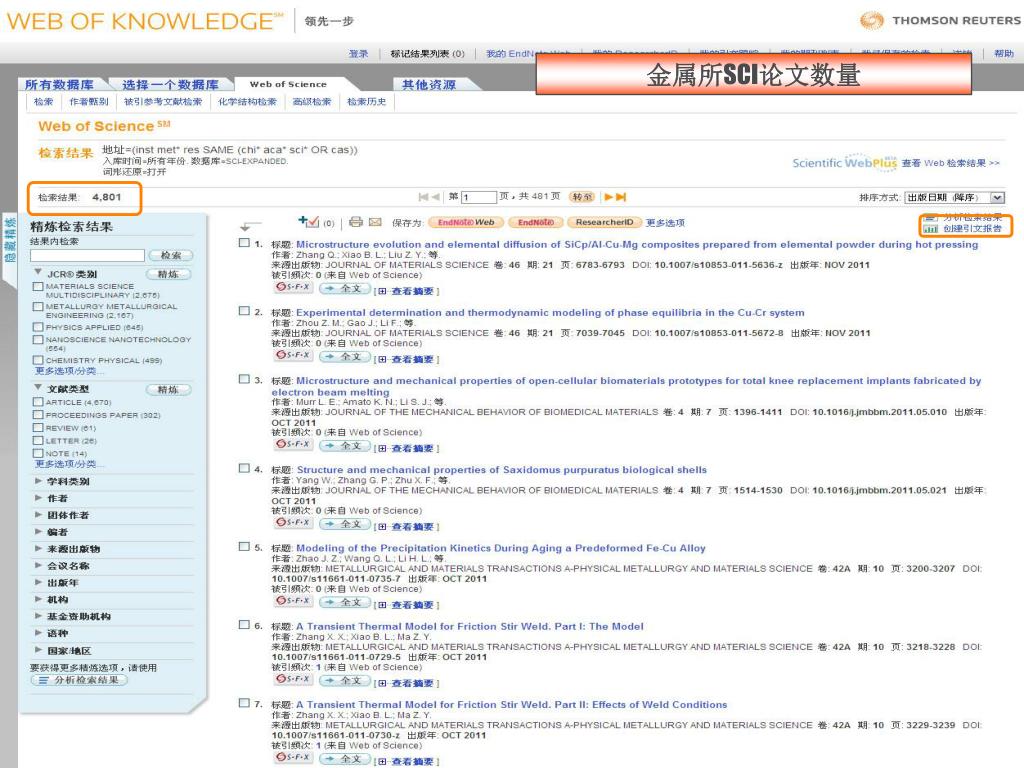Click the add to marked list icon
Image resolution: width=1024 pixels, height=768 pixels.
coord(309,222)
